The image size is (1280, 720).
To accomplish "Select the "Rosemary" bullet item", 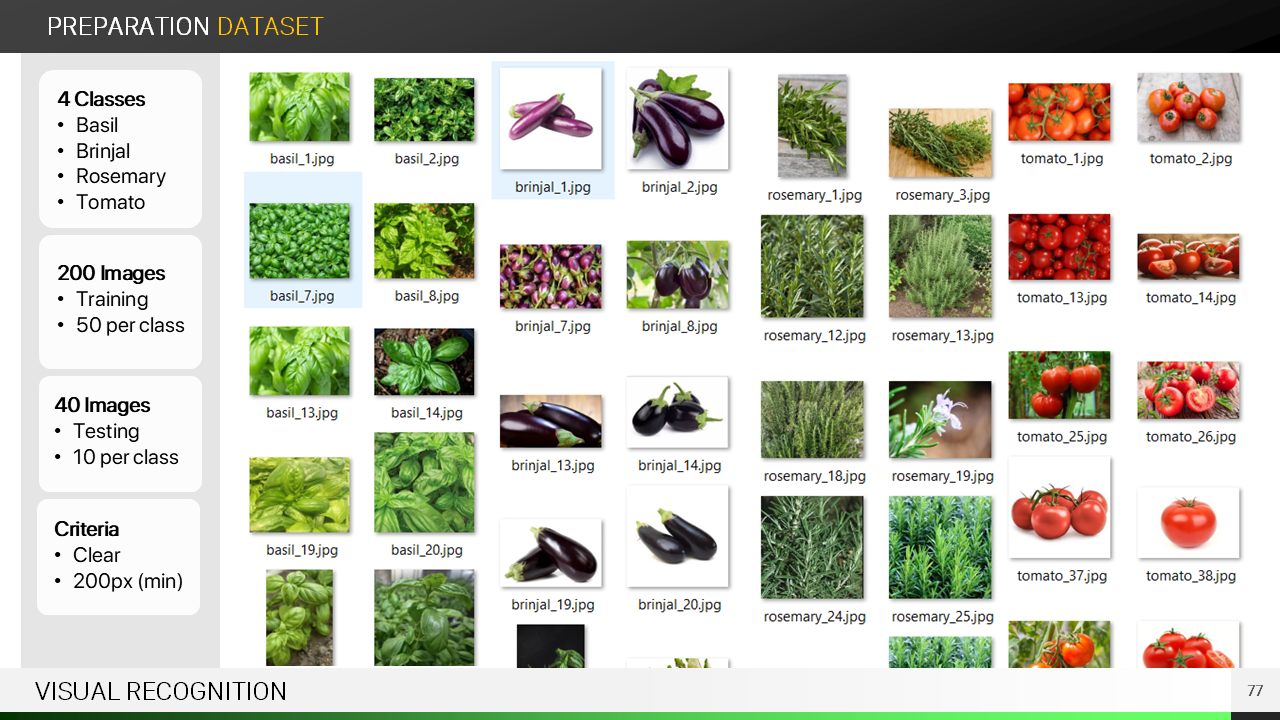I will (120, 176).
